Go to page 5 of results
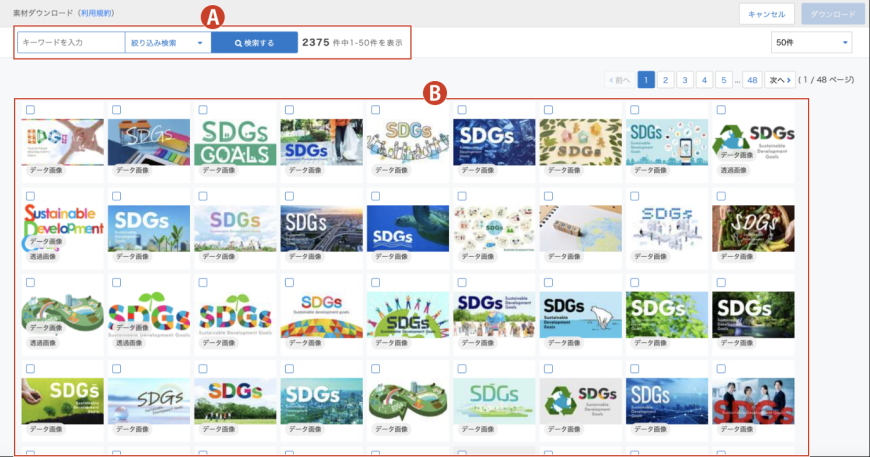This screenshot has width=870, height=457. pos(723,80)
